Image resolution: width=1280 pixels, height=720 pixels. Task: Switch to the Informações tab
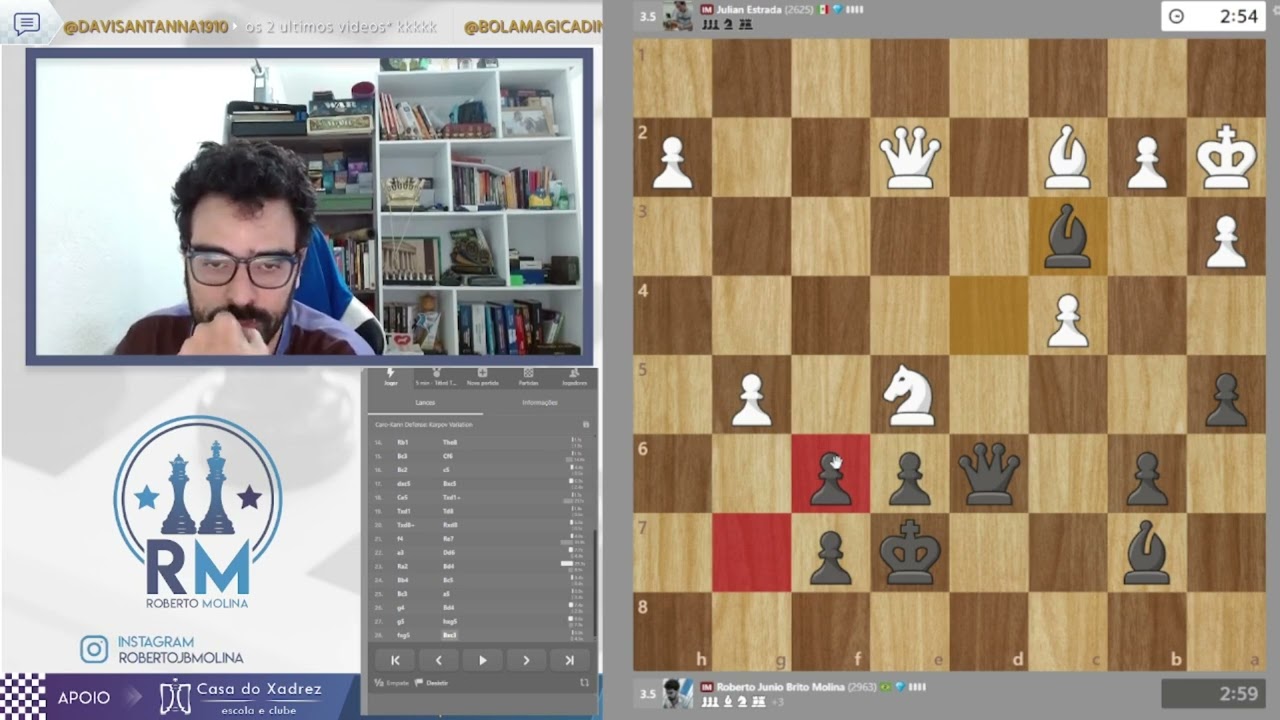540,402
